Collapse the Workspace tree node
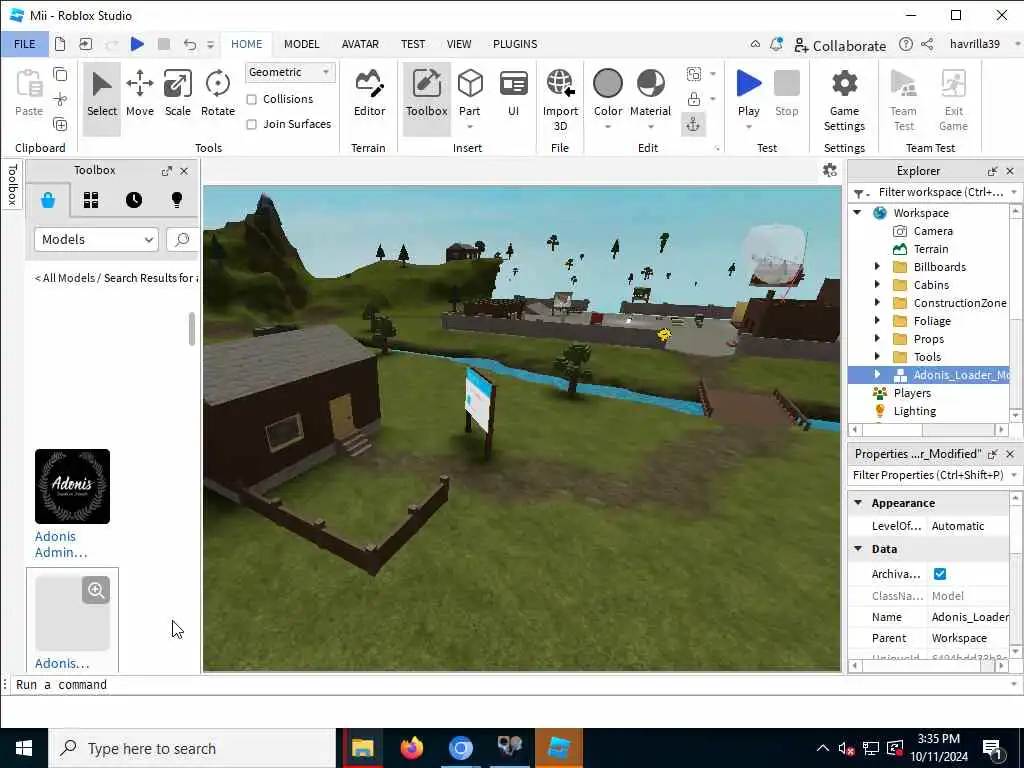This screenshot has width=1024, height=768. 857,213
